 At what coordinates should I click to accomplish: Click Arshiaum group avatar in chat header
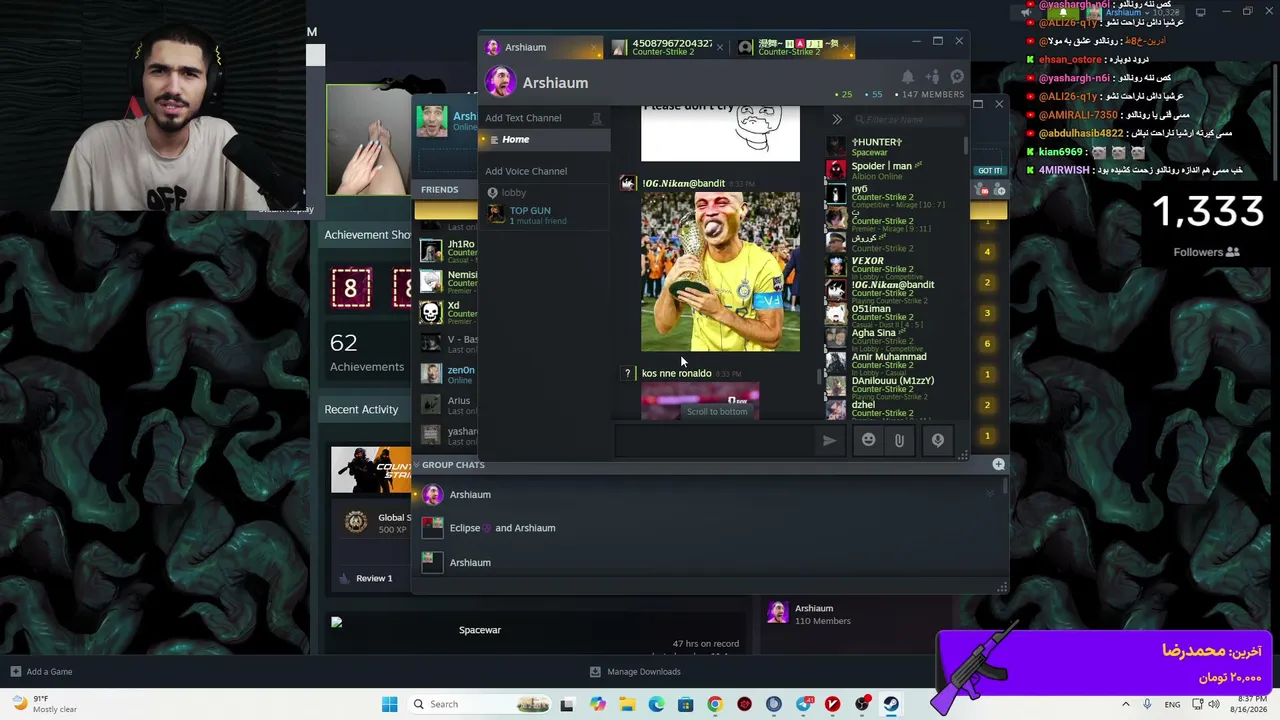[x=500, y=82]
